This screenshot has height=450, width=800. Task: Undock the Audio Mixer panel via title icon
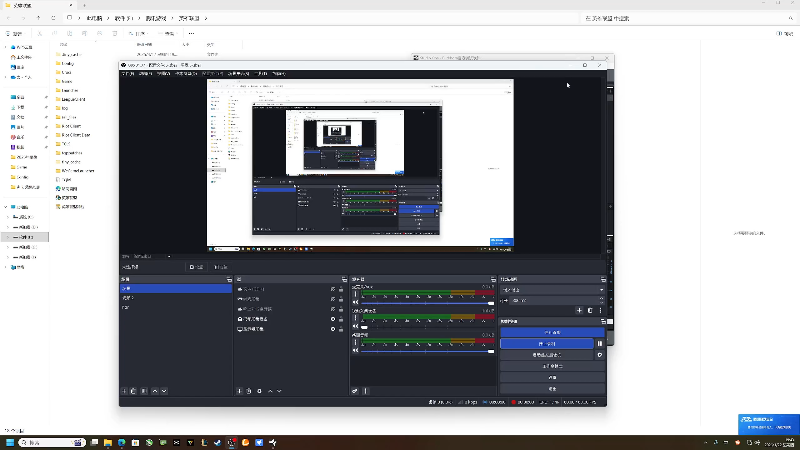[x=493, y=280]
